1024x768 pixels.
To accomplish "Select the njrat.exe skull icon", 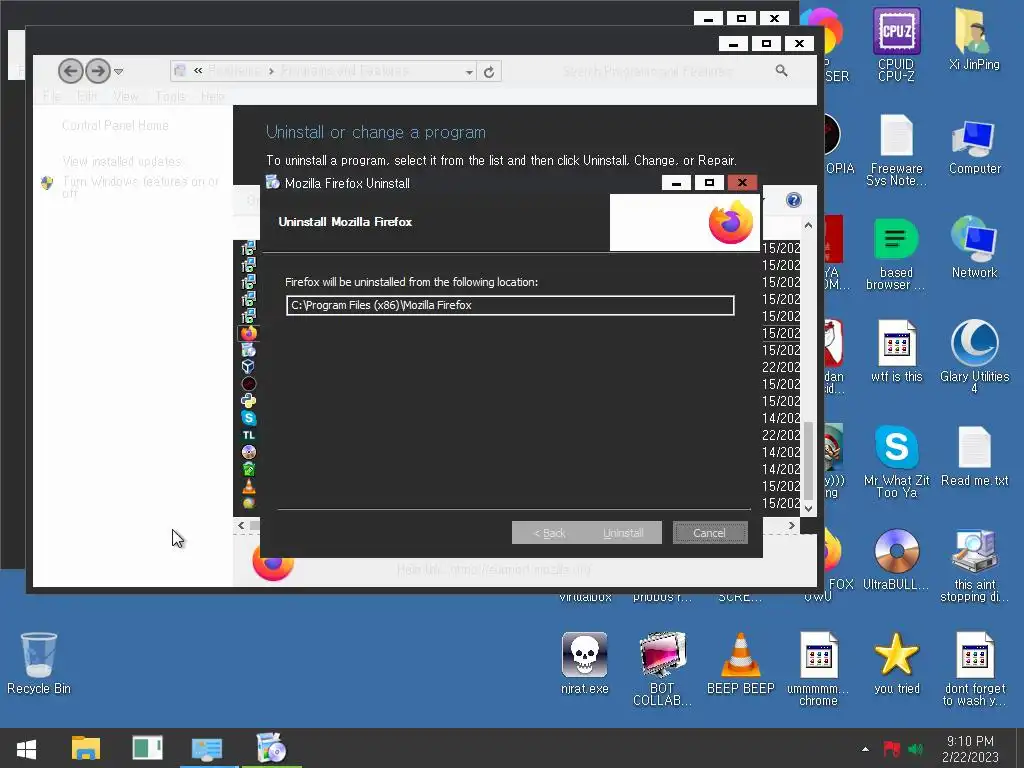I will 584,663.
